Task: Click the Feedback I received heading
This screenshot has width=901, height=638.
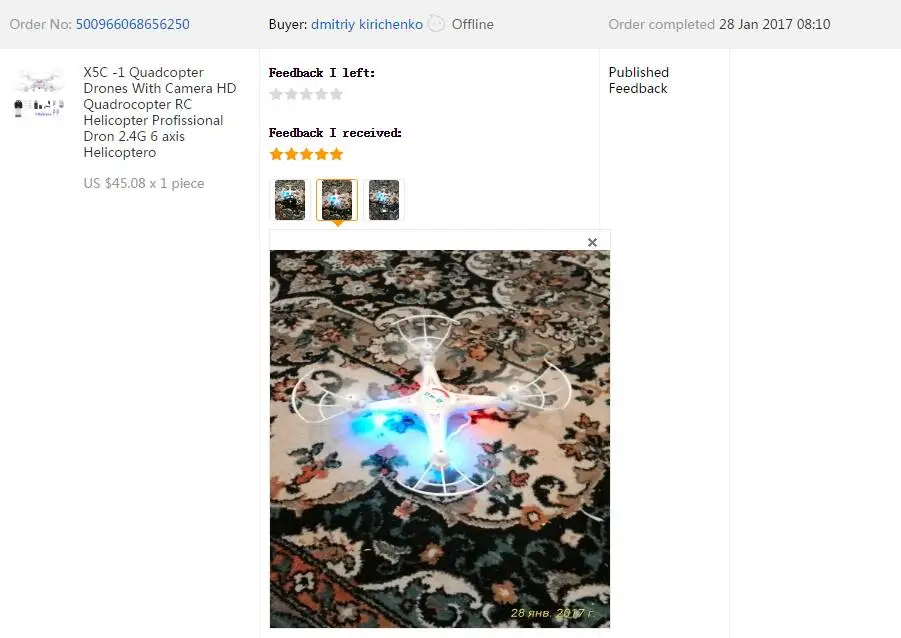Action: 335,133
